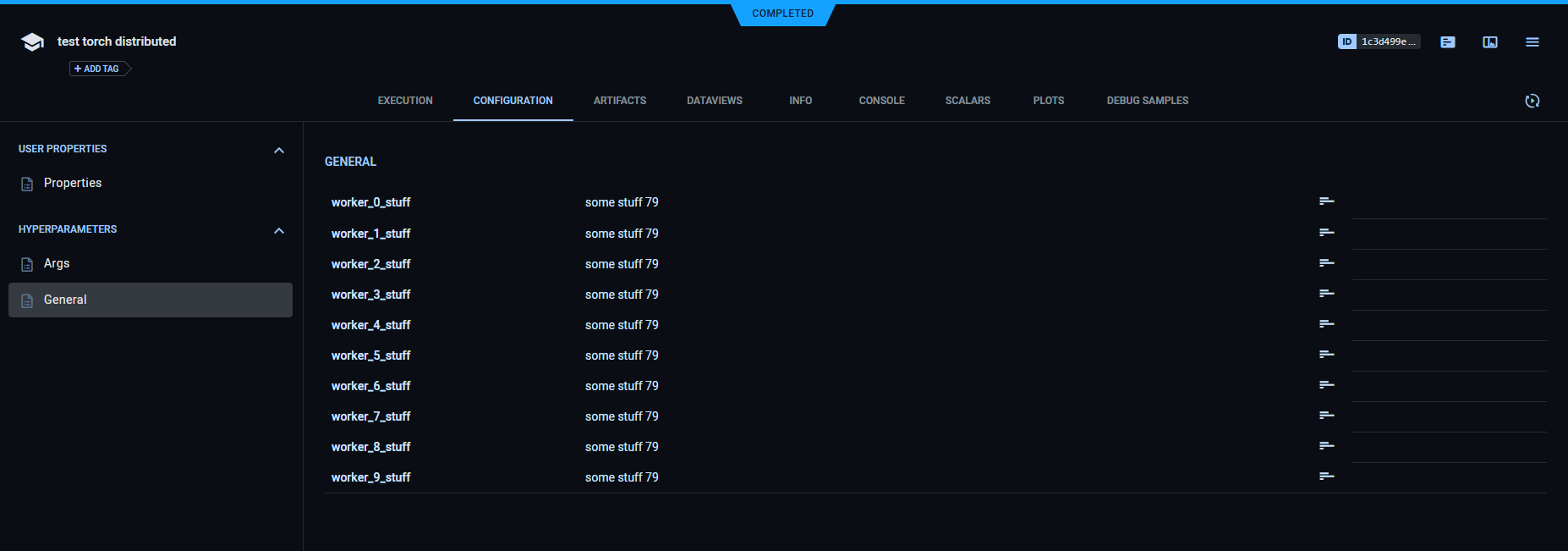Click the auto-refresh icon near tabs
The image size is (1568, 551).
point(1532,101)
